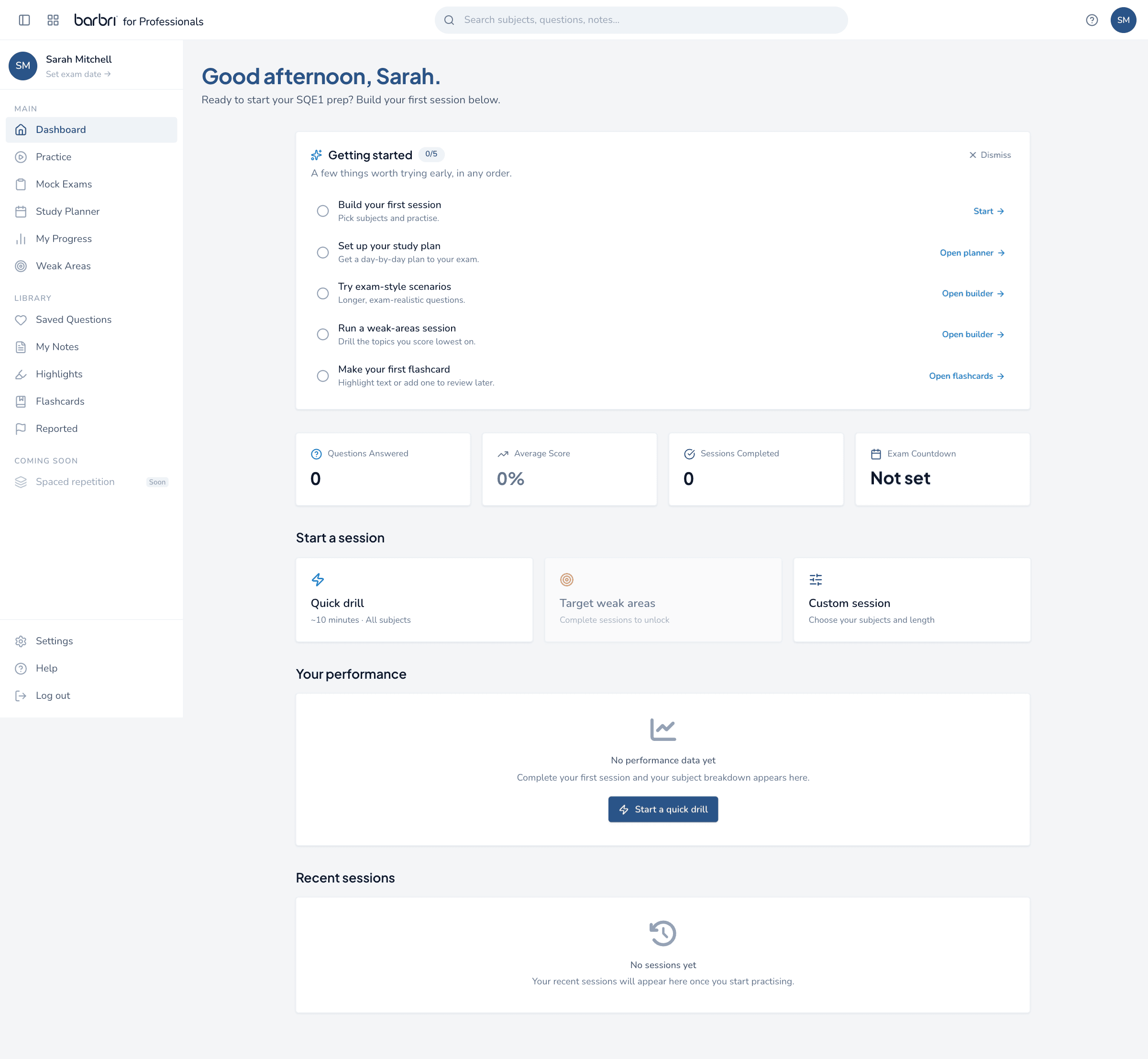Click the barbri for Professionals logo

(x=139, y=20)
